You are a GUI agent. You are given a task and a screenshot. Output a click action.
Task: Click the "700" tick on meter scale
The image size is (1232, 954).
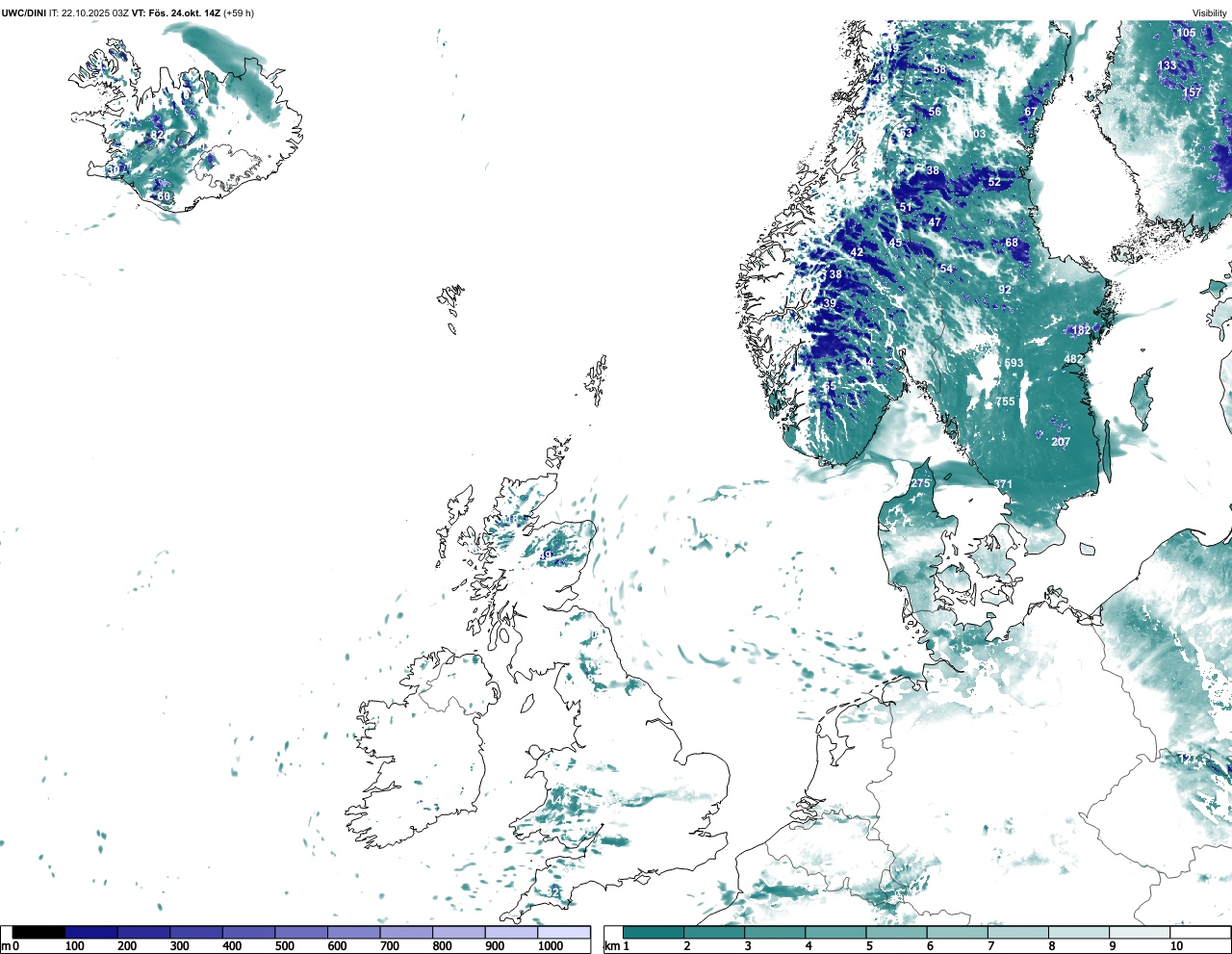point(390,946)
